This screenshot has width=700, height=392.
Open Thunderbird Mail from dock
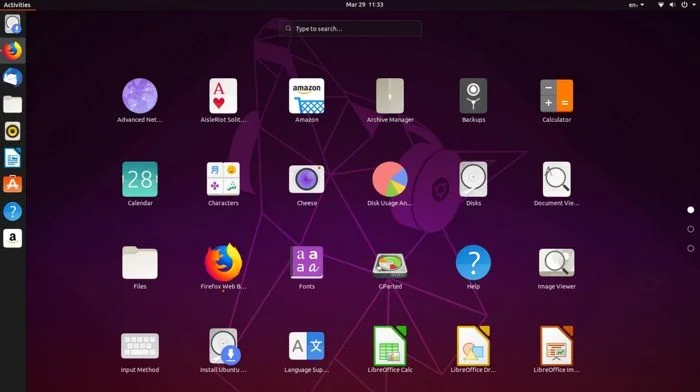point(12,77)
